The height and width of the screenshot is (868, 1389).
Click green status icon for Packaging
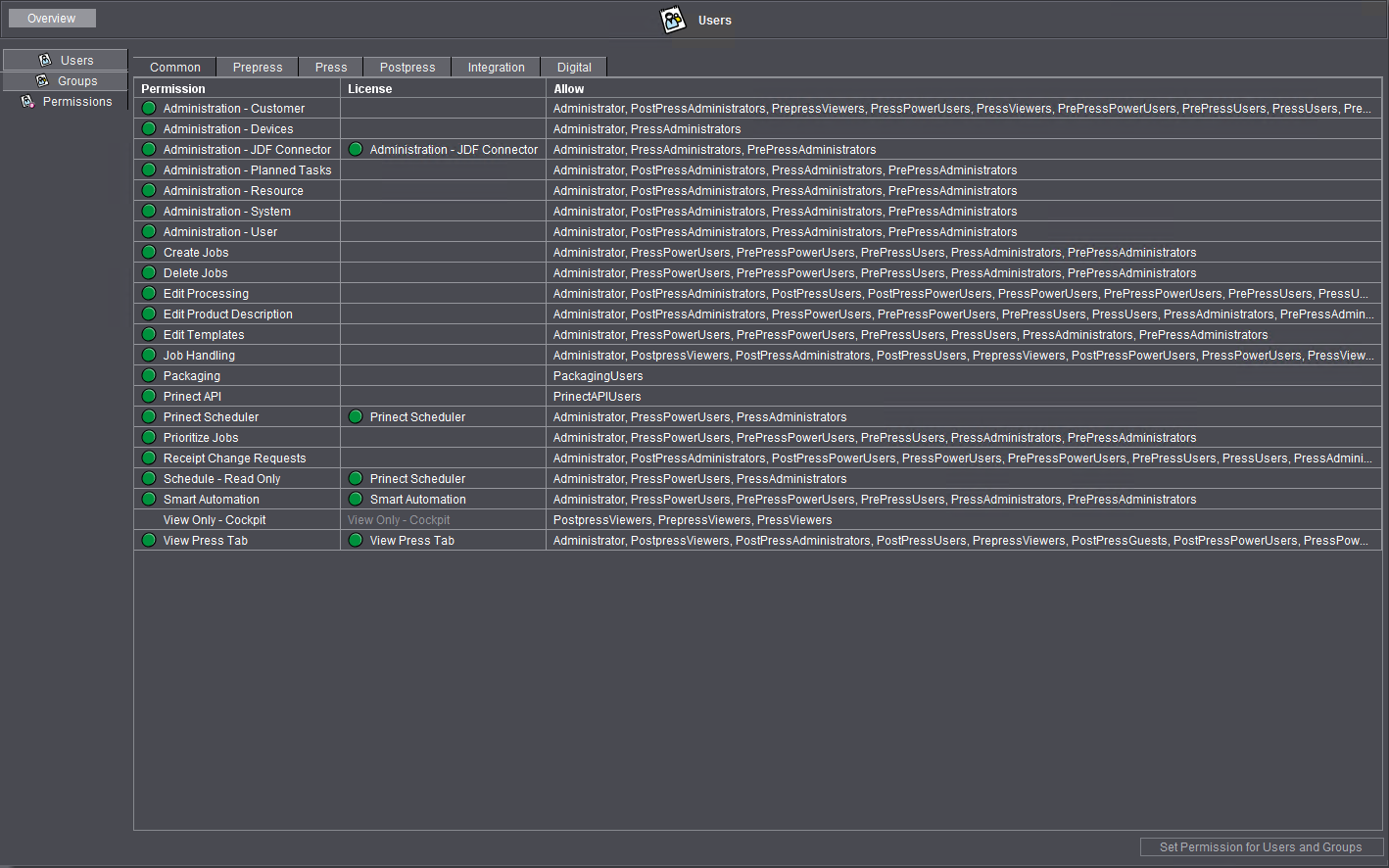tap(149, 375)
